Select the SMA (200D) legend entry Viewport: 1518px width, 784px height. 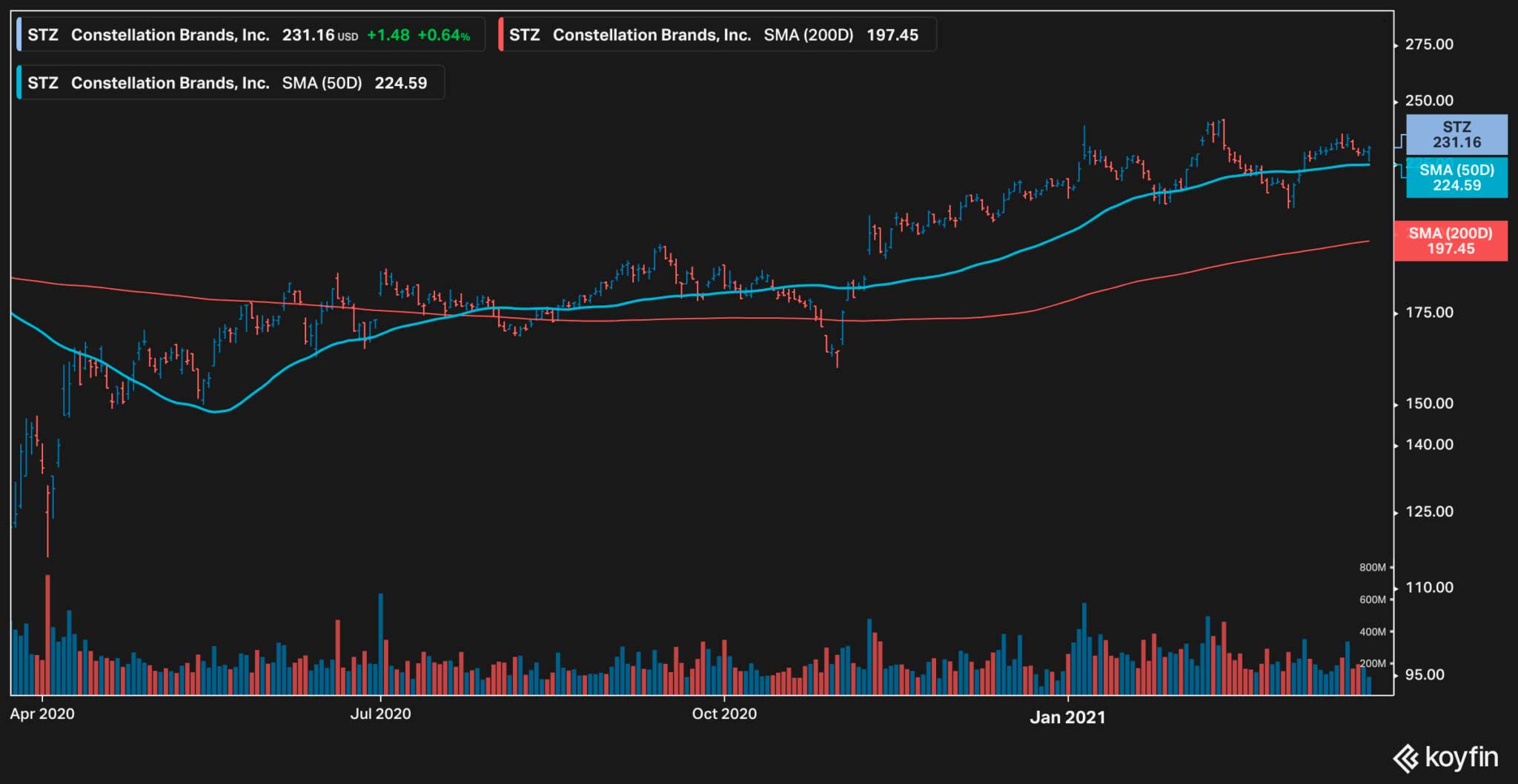tap(717, 35)
